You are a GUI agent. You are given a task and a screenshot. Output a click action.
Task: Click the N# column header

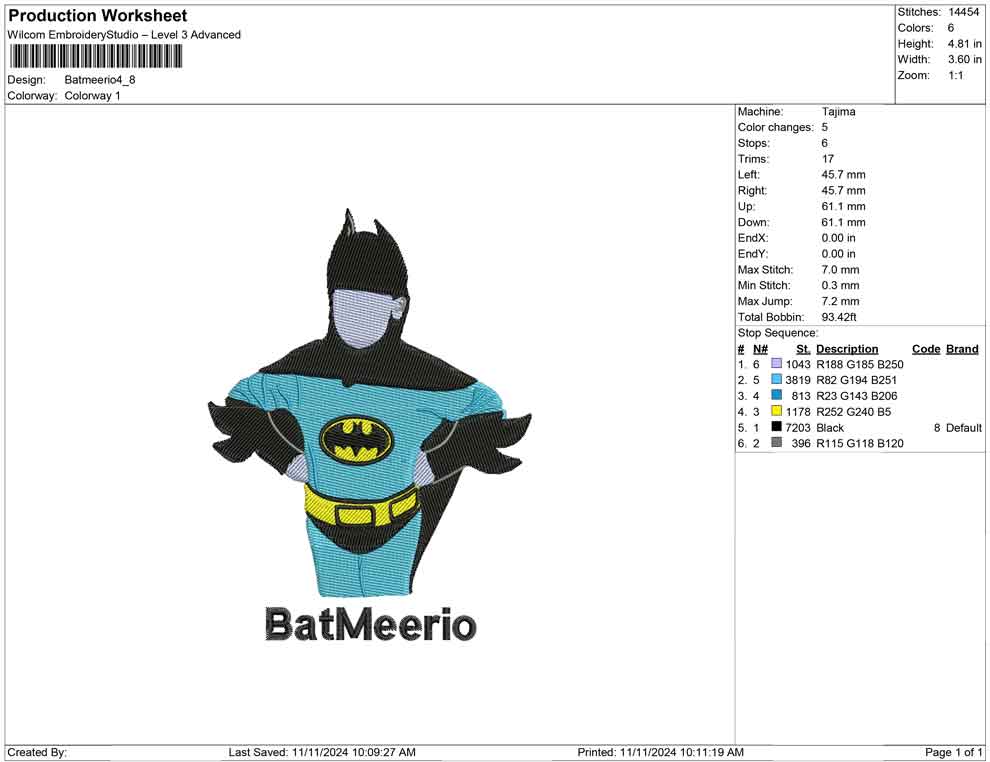760,349
